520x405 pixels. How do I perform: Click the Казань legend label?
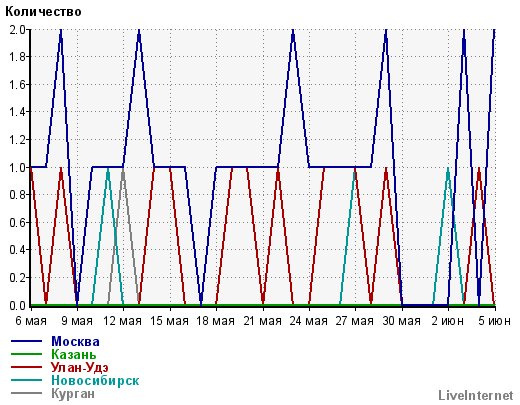[74, 354]
